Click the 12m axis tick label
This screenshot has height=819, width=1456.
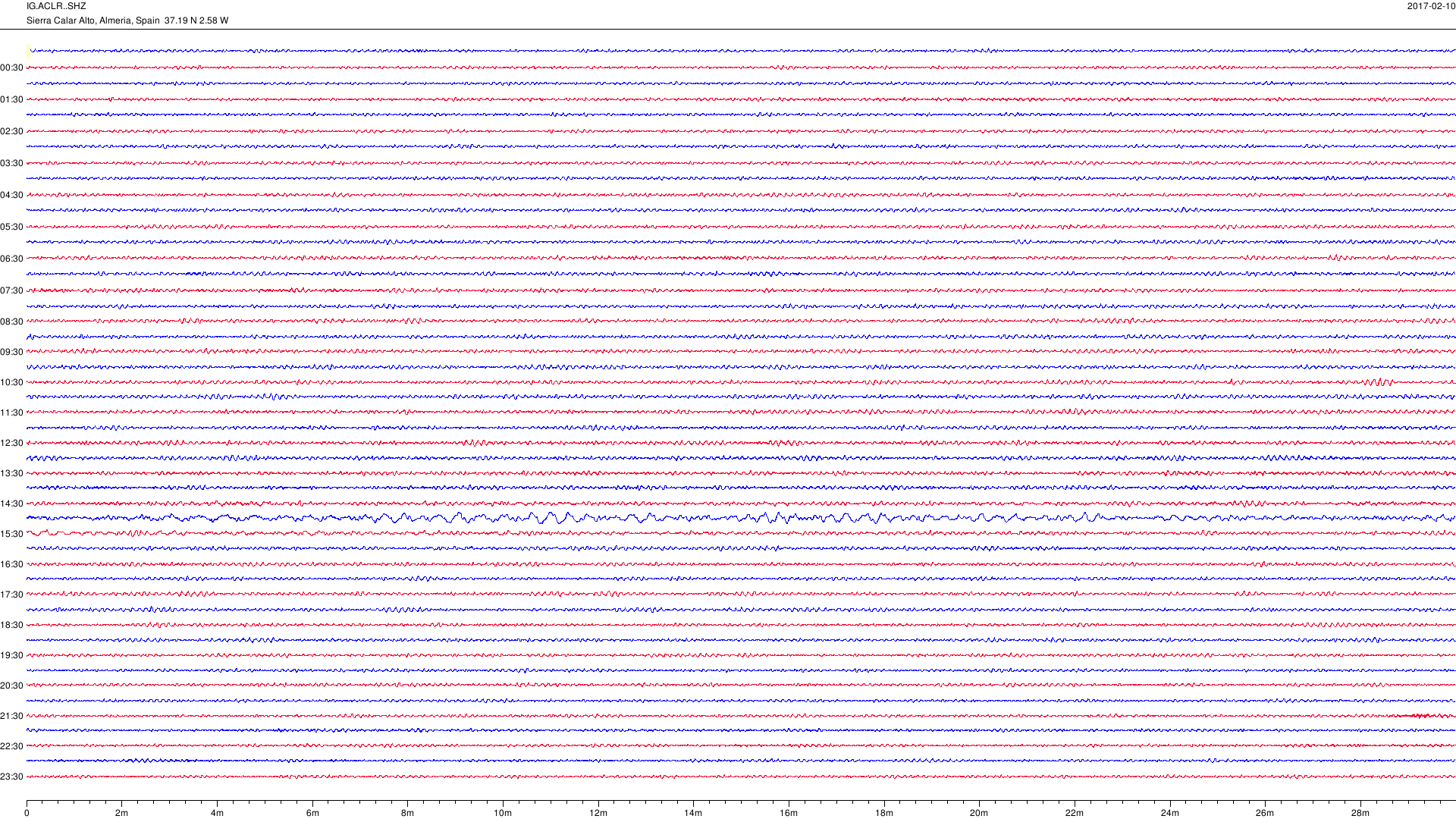(598, 813)
